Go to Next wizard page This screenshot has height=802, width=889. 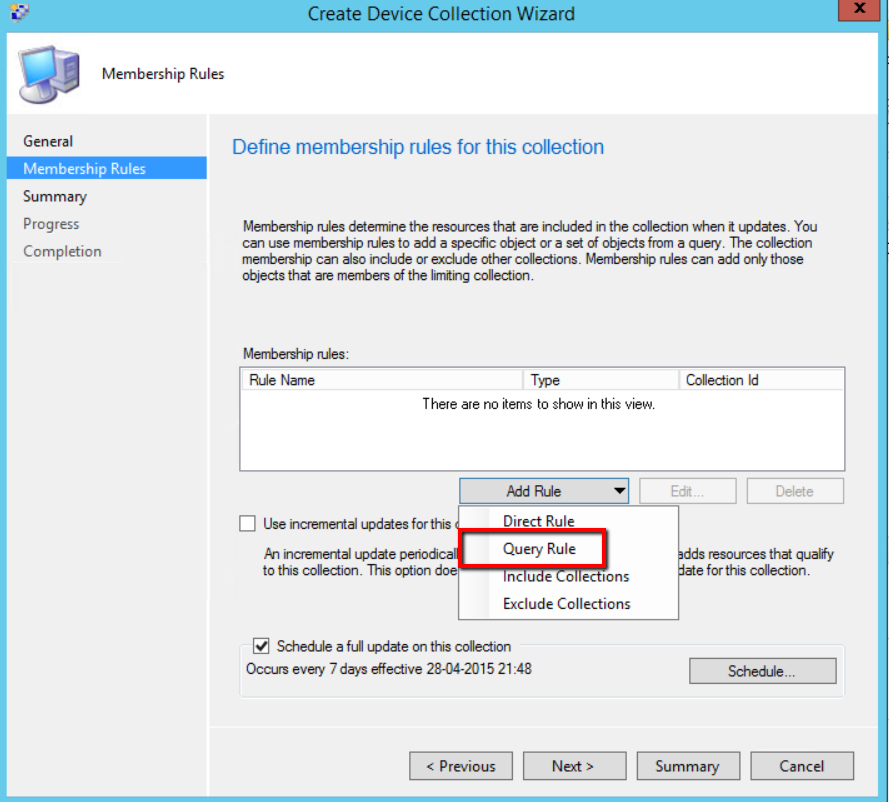573,766
